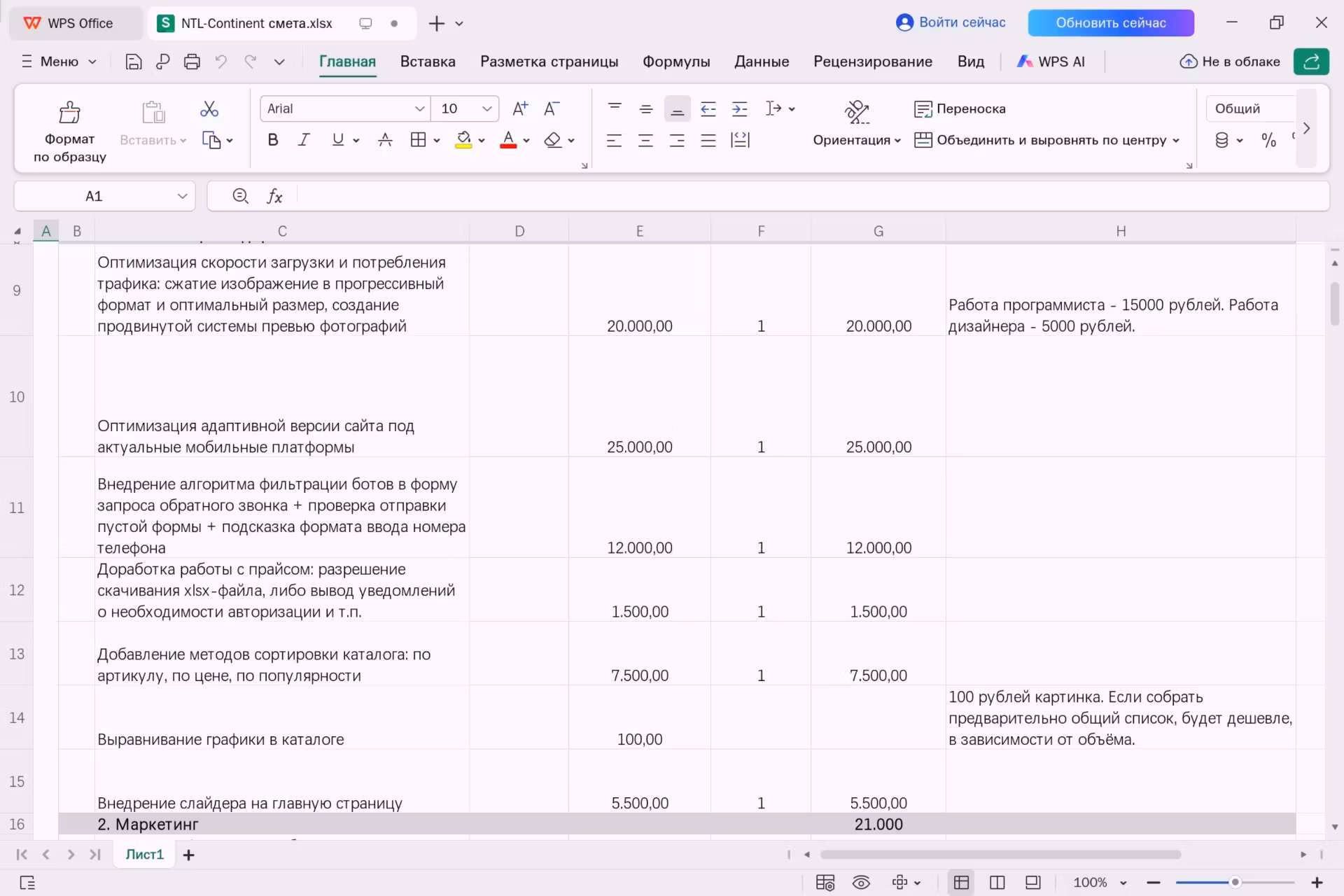Increase font size with A+ icon

tap(520, 108)
